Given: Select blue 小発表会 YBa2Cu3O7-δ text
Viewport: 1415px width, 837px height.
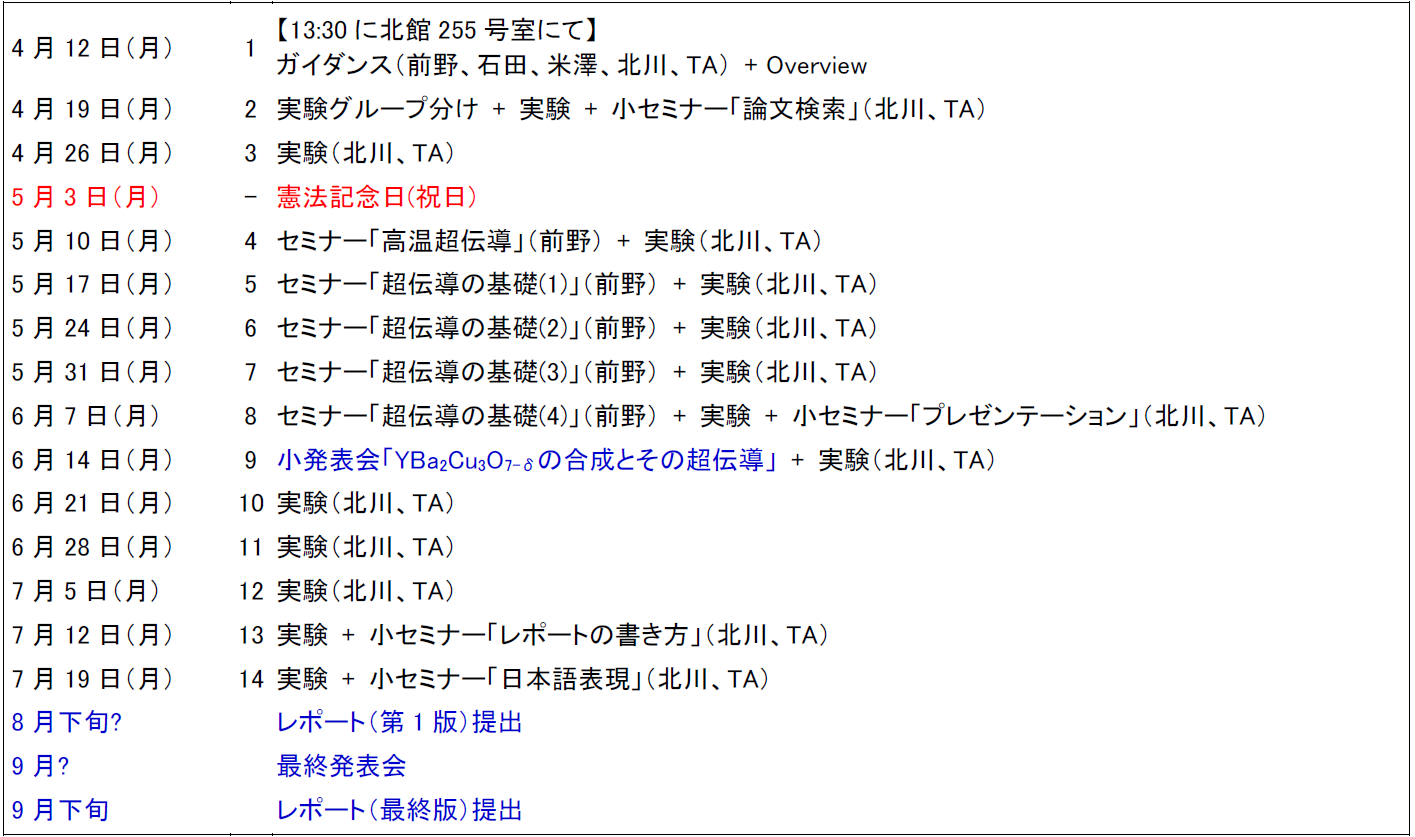Looking at the screenshot, I should coord(527,461).
